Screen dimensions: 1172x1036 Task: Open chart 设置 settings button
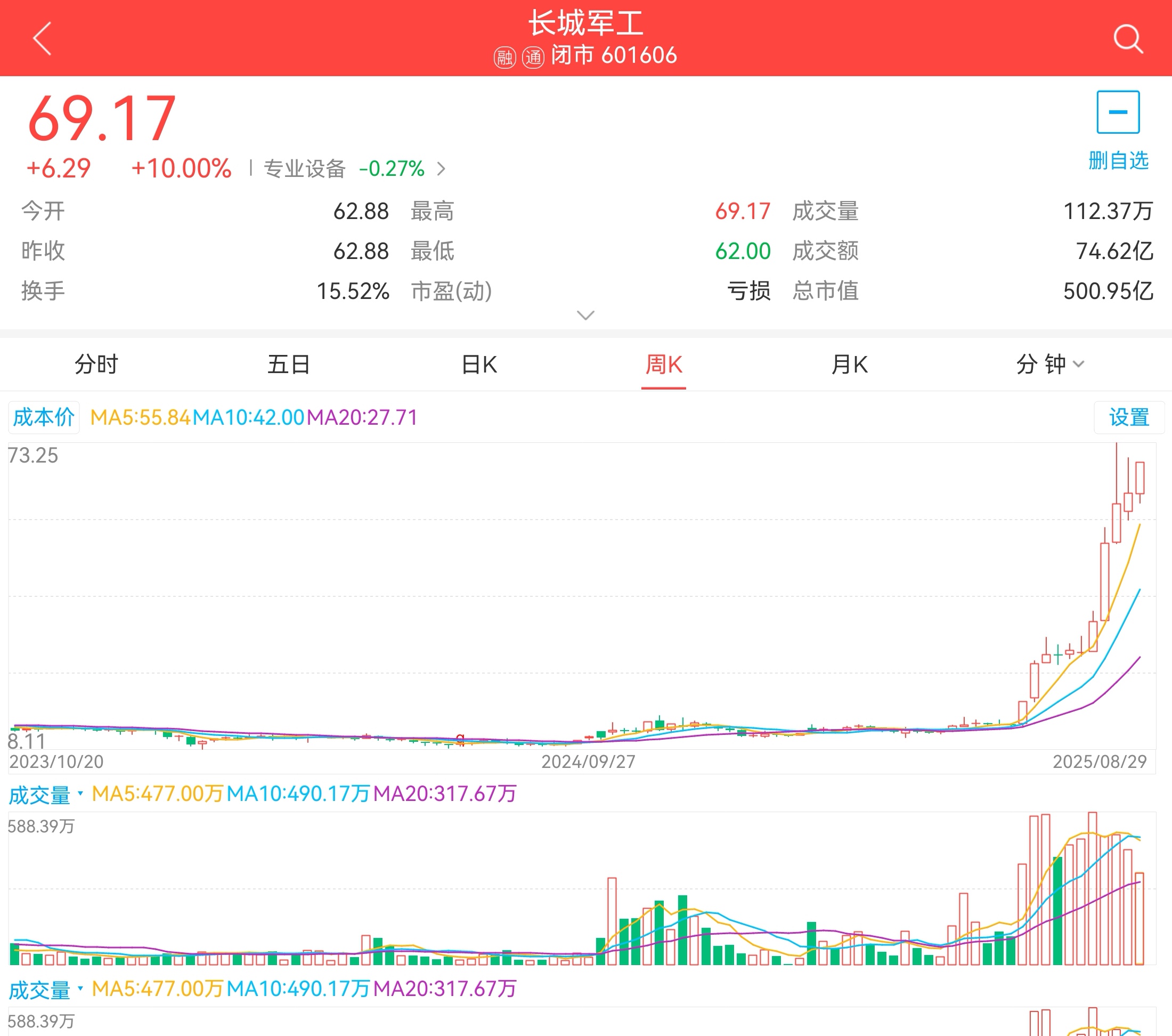pyautogui.click(x=1129, y=417)
